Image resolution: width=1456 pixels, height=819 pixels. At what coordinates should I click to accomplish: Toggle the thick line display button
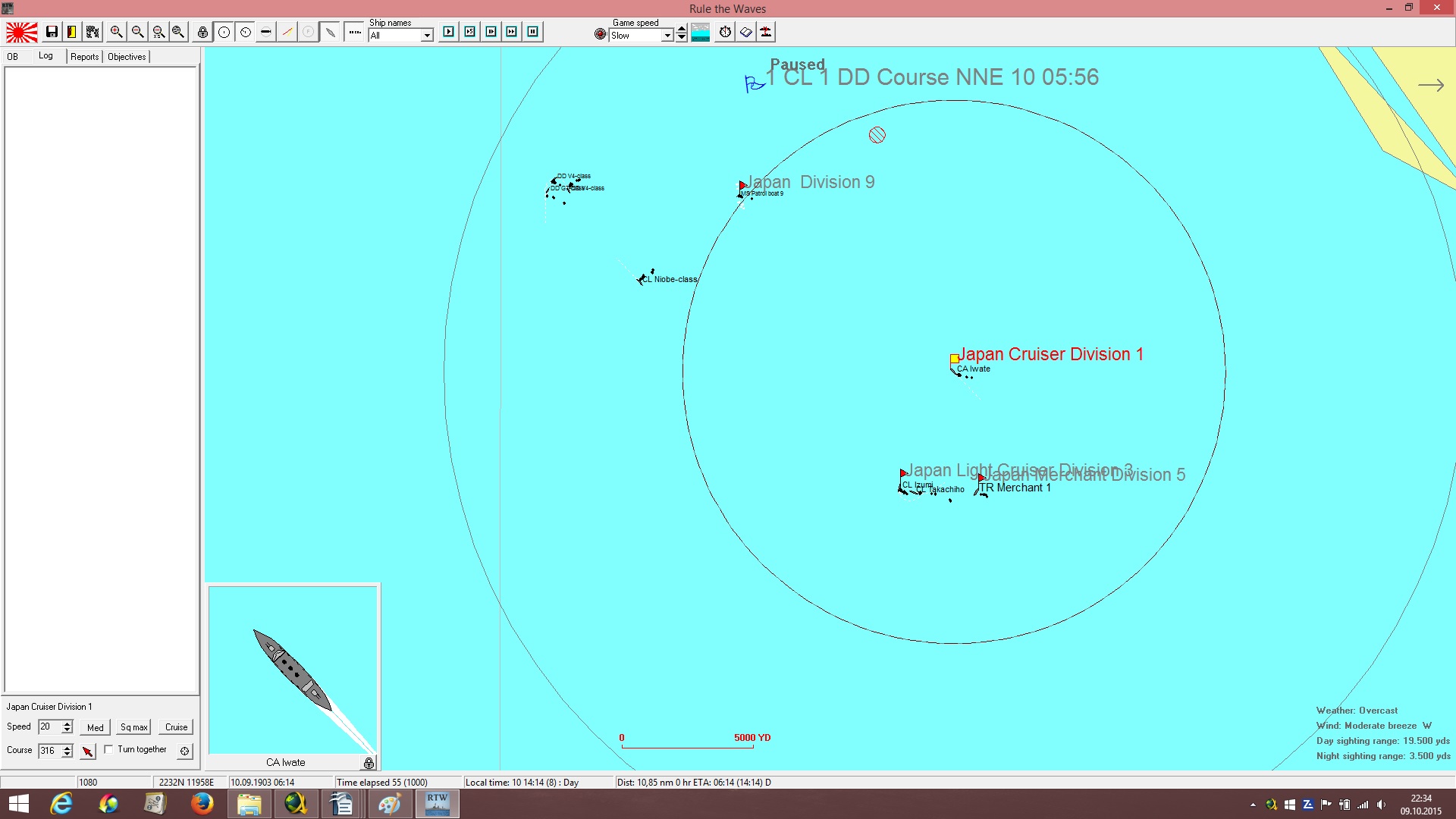266,32
